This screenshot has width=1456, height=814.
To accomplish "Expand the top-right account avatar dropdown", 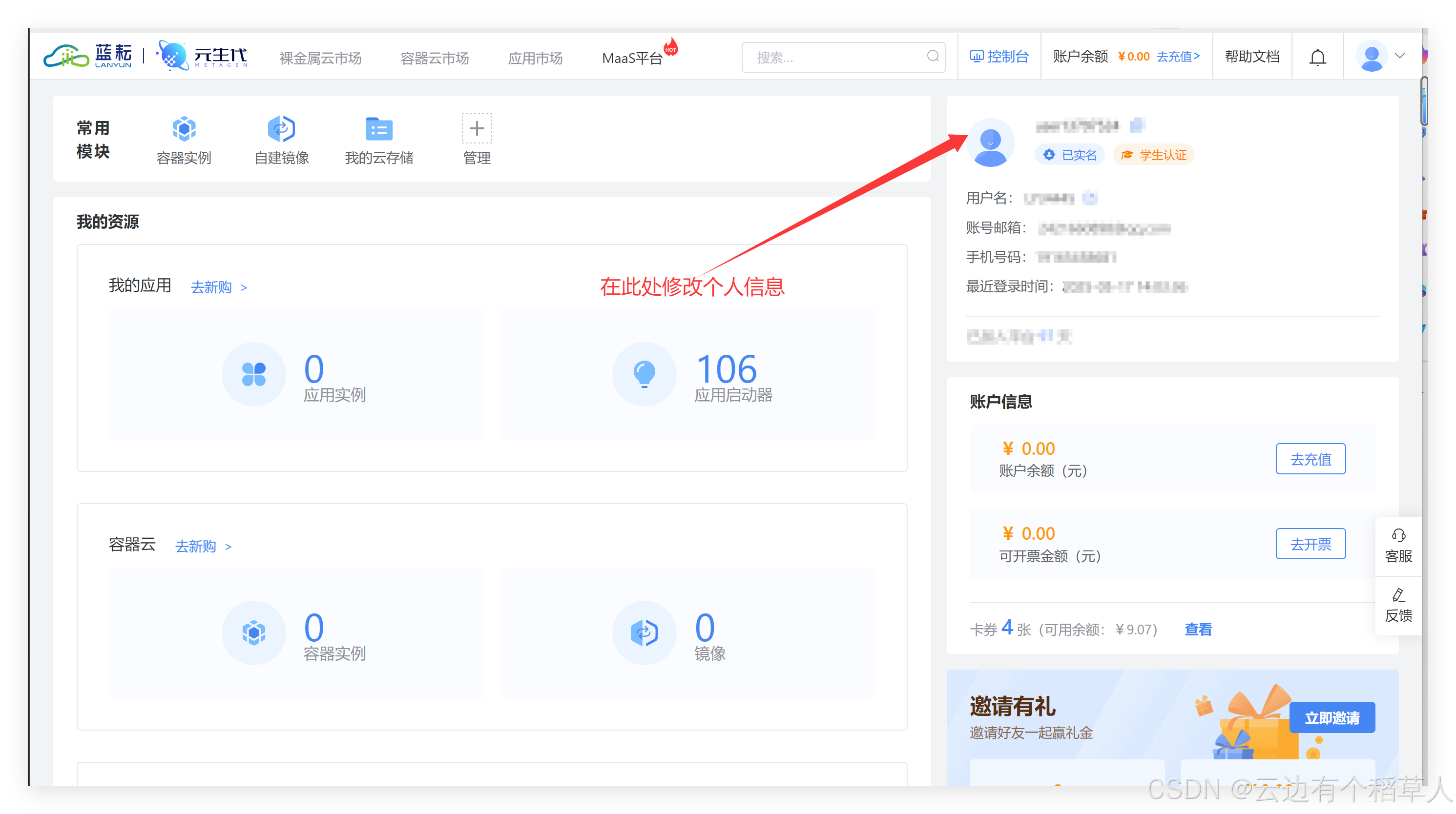I will (x=1399, y=56).
